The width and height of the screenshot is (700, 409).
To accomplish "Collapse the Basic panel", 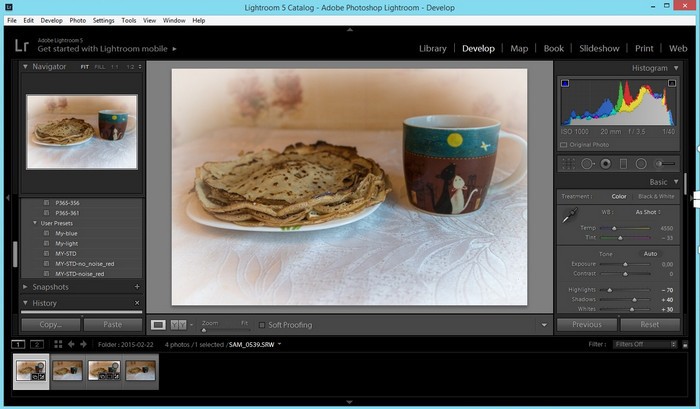I will pos(676,182).
